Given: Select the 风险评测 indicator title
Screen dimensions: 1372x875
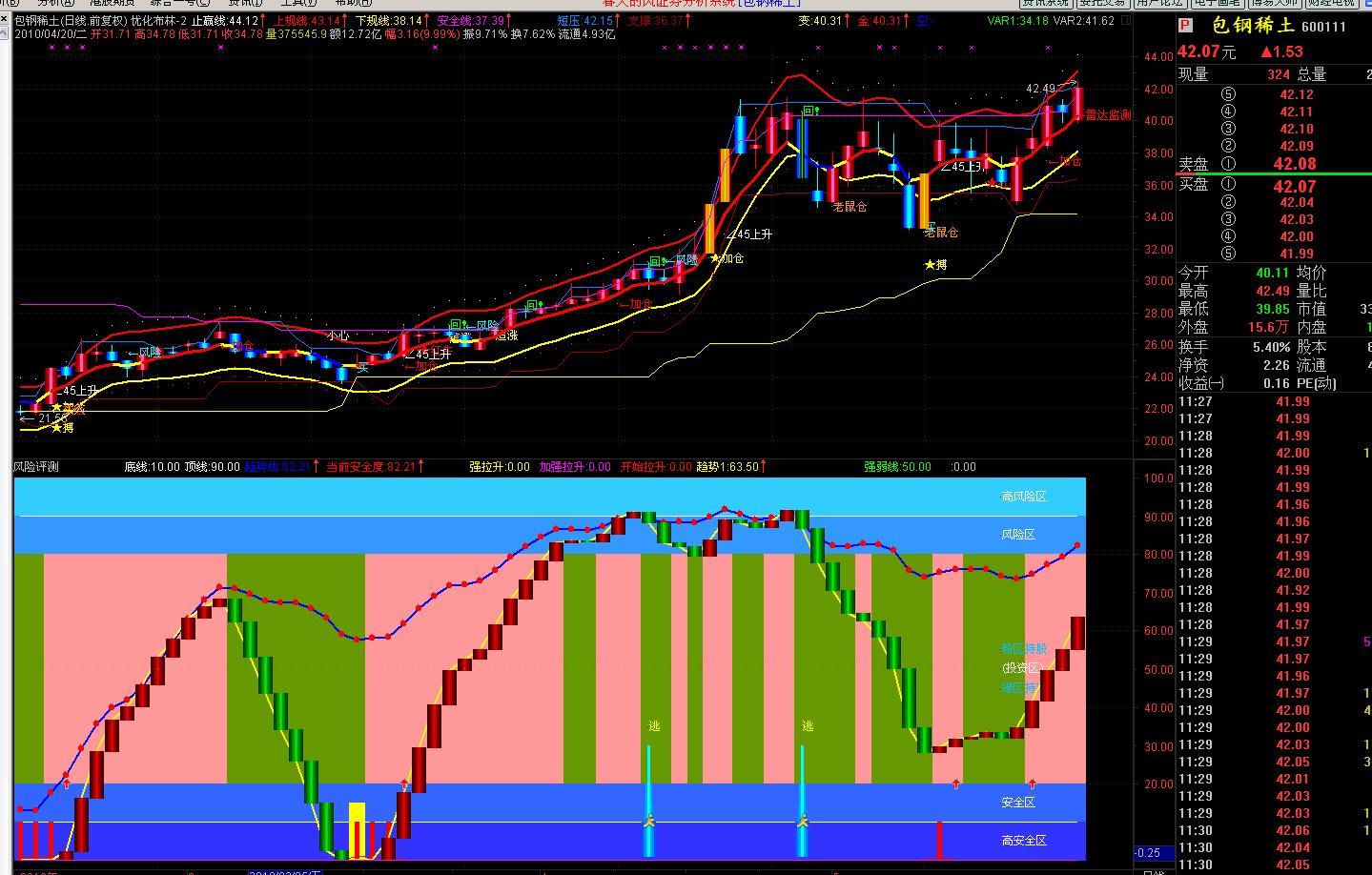Looking at the screenshot, I should (36, 467).
